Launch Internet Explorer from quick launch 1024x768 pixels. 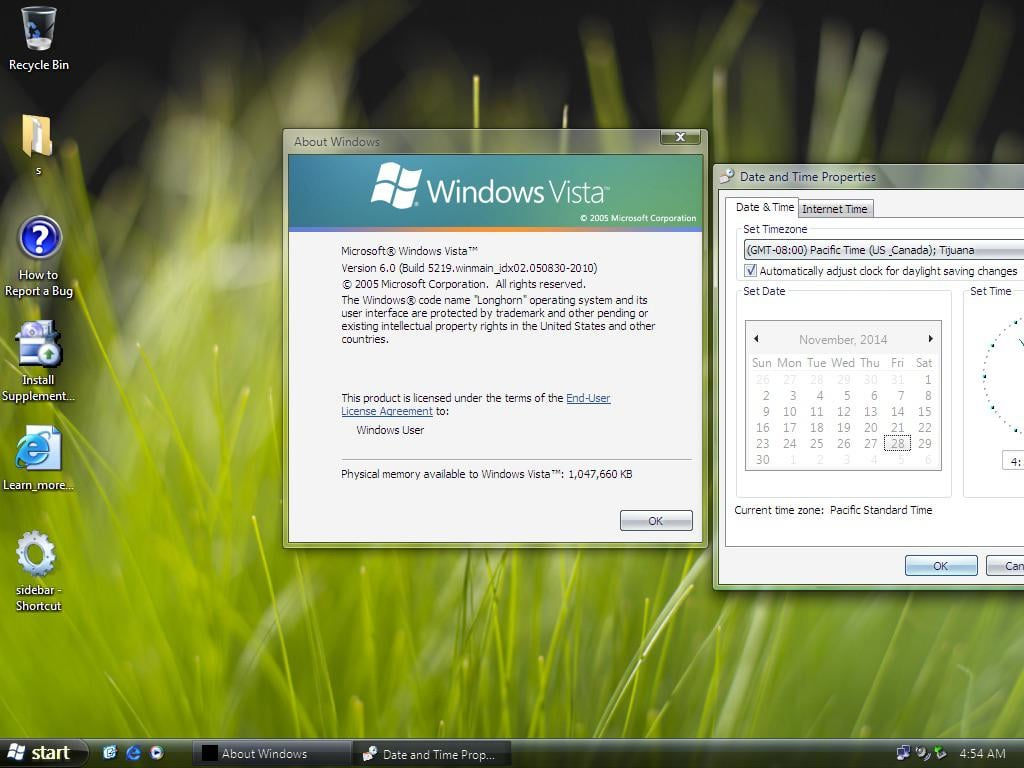coord(133,752)
